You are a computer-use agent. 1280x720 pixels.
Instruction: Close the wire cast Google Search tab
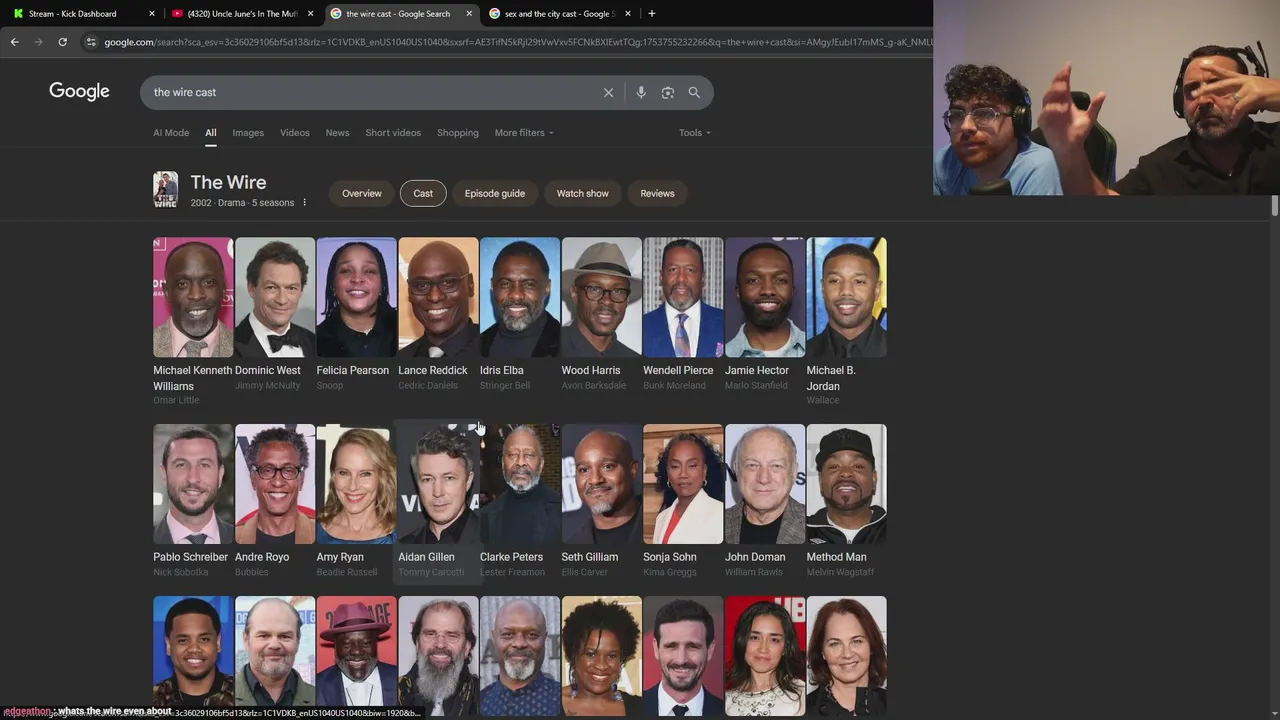point(469,13)
